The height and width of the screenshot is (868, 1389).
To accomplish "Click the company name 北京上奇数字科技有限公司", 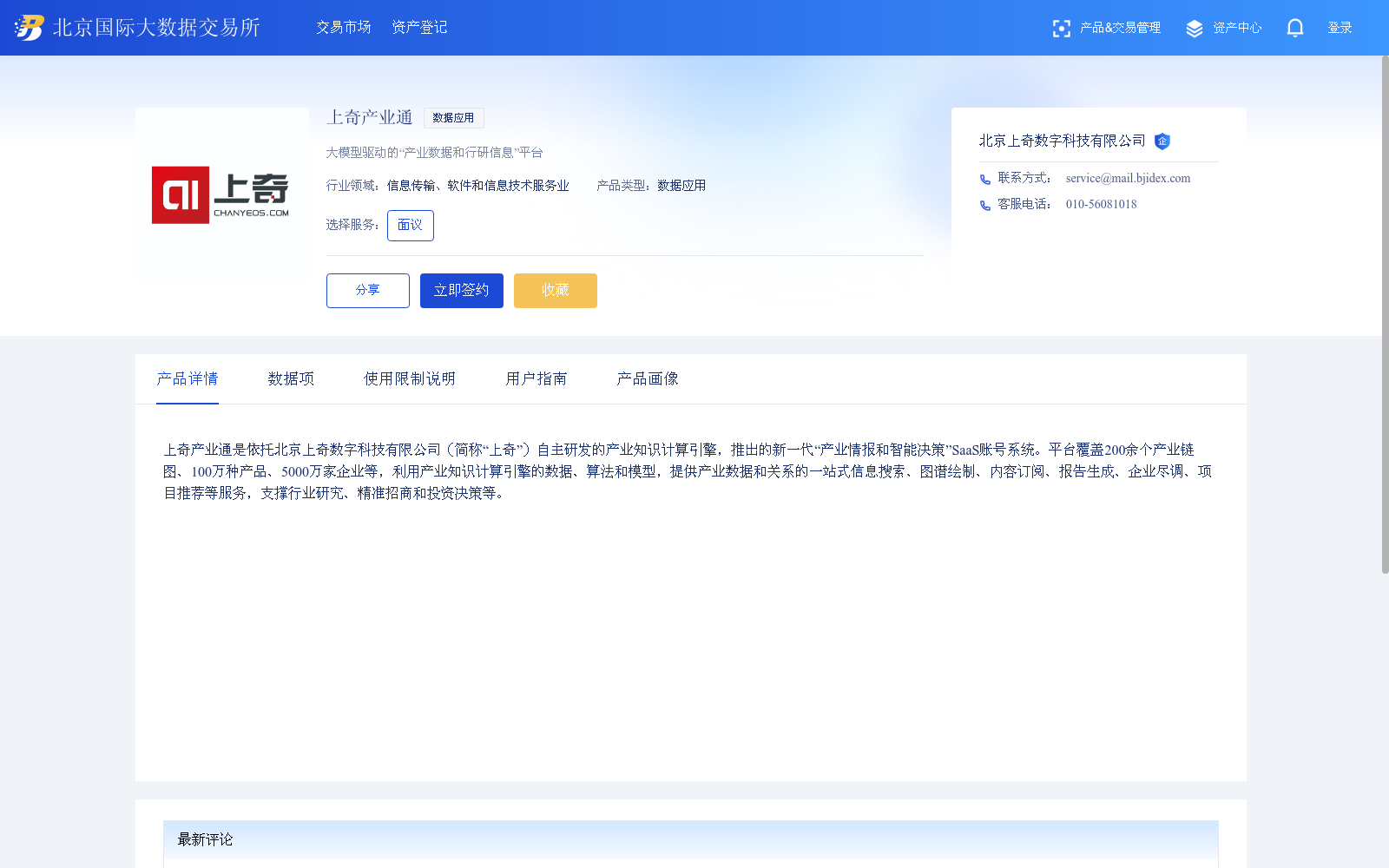I will coord(1063,141).
